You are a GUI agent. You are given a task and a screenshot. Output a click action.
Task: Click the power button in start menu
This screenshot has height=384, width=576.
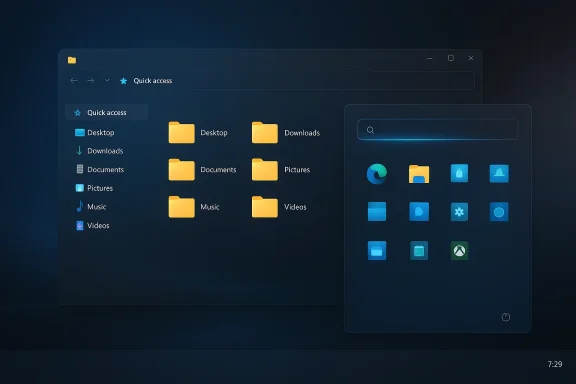[506, 317]
